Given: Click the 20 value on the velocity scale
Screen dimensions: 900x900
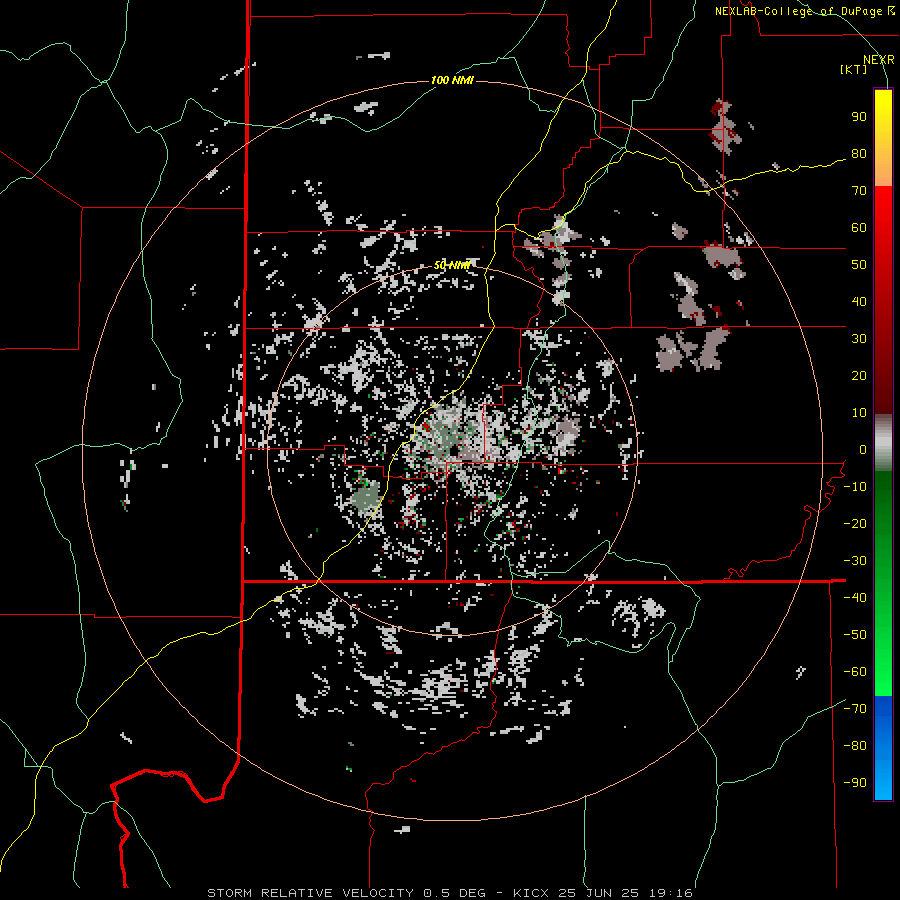Looking at the screenshot, I should pos(859,375).
